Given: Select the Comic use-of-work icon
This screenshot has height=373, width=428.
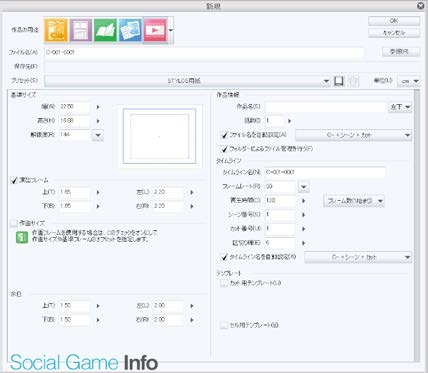Looking at the screenshot, I should tap(81, 30).
